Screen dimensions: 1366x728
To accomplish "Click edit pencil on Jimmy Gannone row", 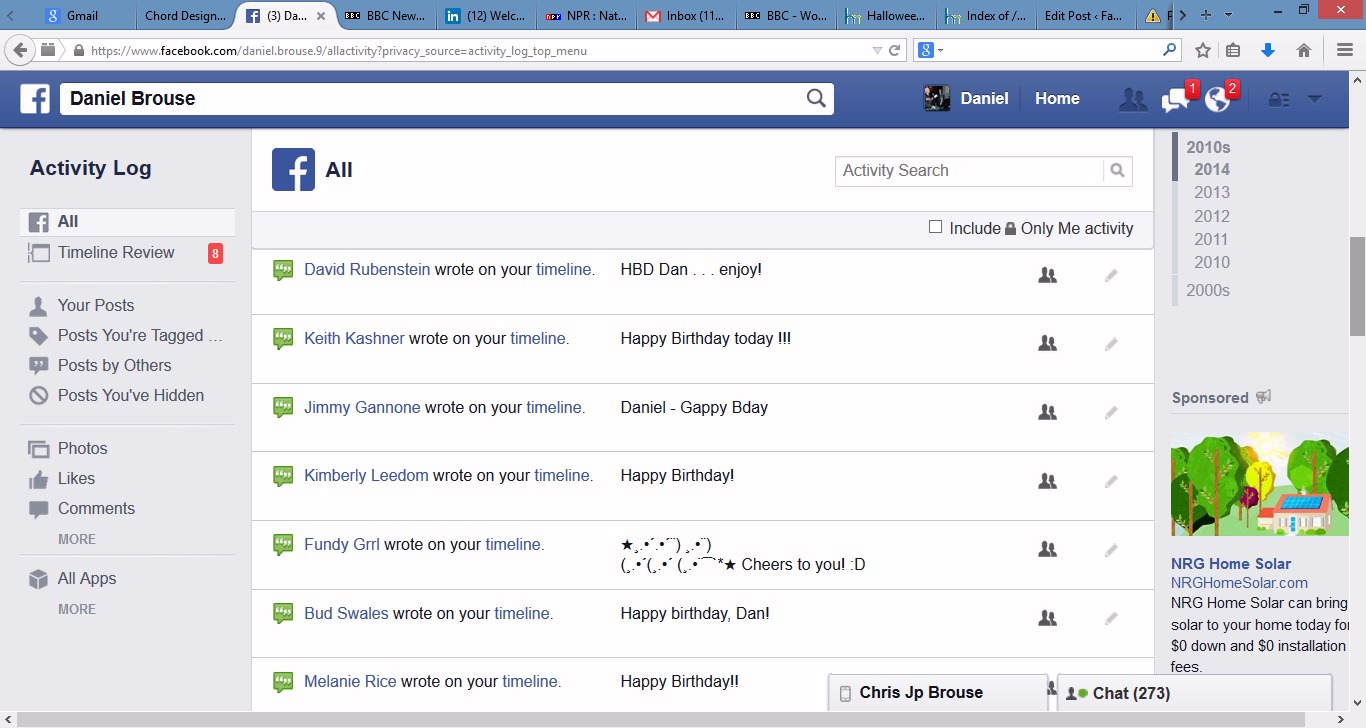I will tap(1111, 412).
